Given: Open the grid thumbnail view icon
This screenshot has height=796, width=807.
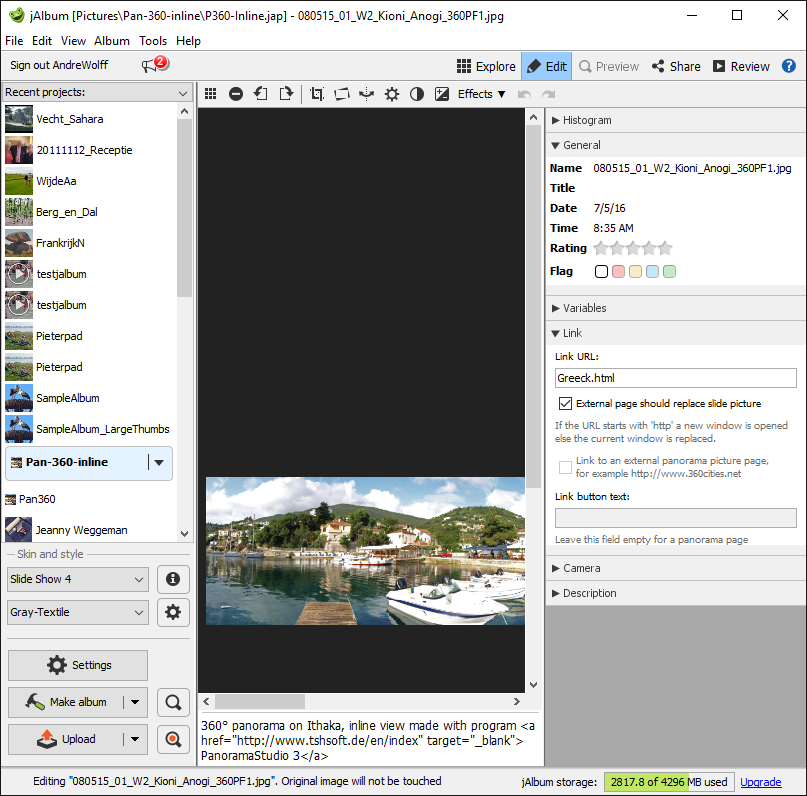Looking at the screenshot, I should pos(210,93).
